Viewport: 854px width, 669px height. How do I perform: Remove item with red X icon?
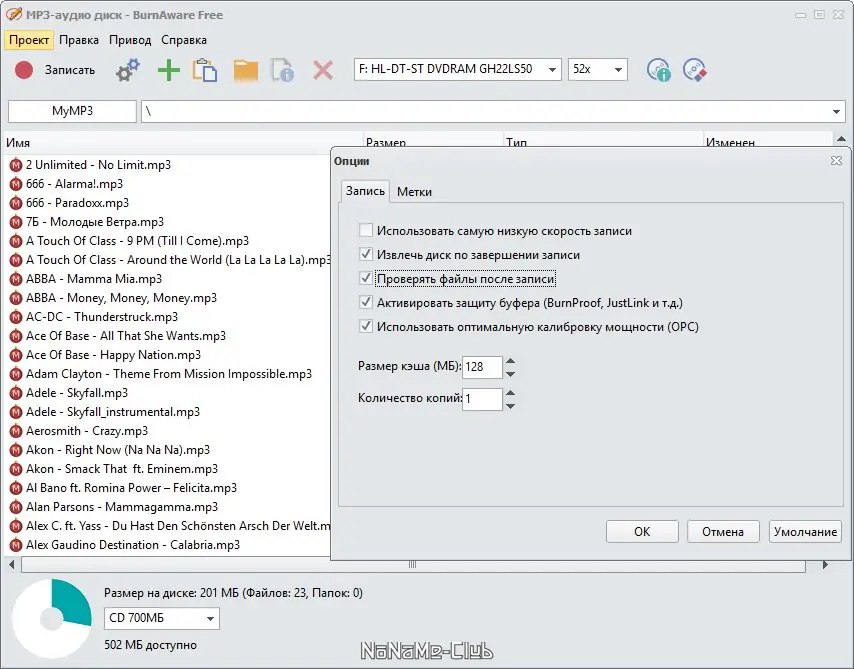323,70
